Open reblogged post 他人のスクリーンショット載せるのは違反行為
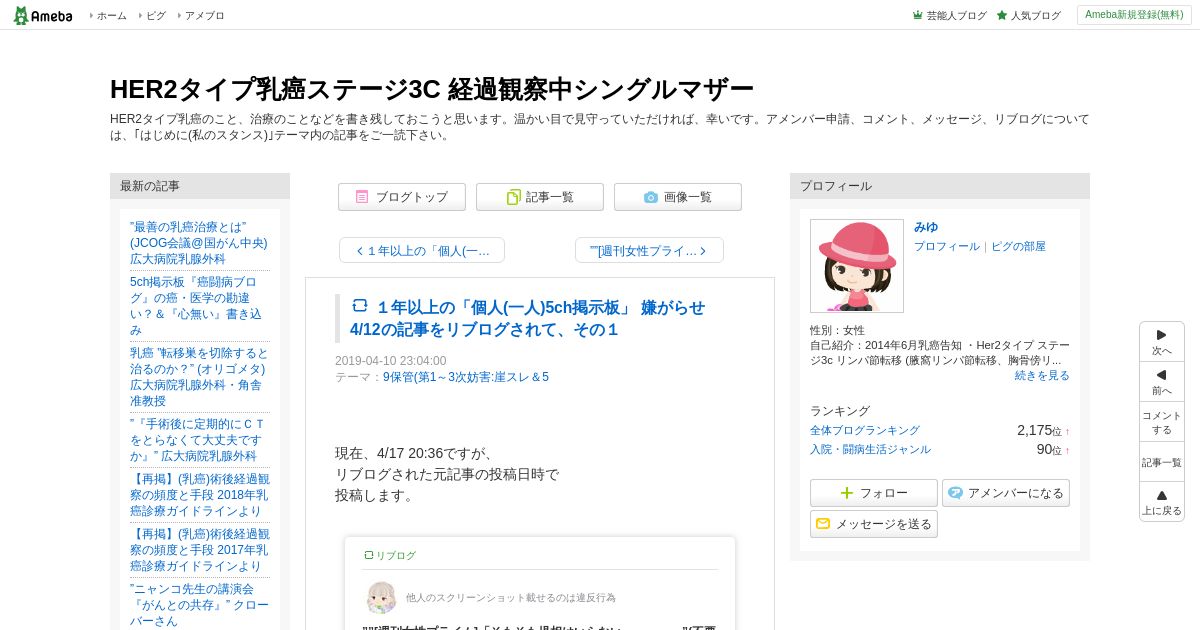1200x630 pixels. [x=511, y=597]
